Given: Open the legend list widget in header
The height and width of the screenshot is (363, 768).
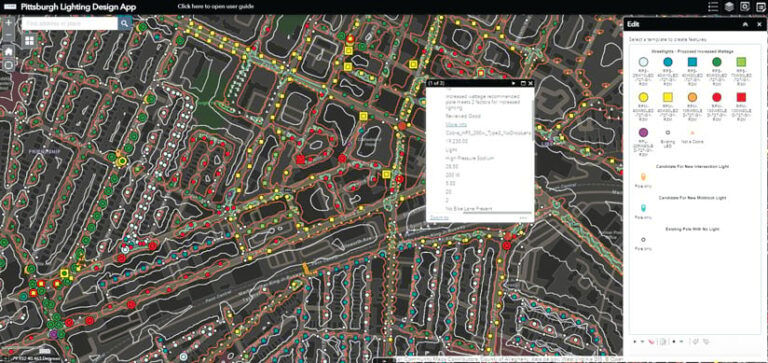Looking at the screenshot, I should (x=714, y=6).
